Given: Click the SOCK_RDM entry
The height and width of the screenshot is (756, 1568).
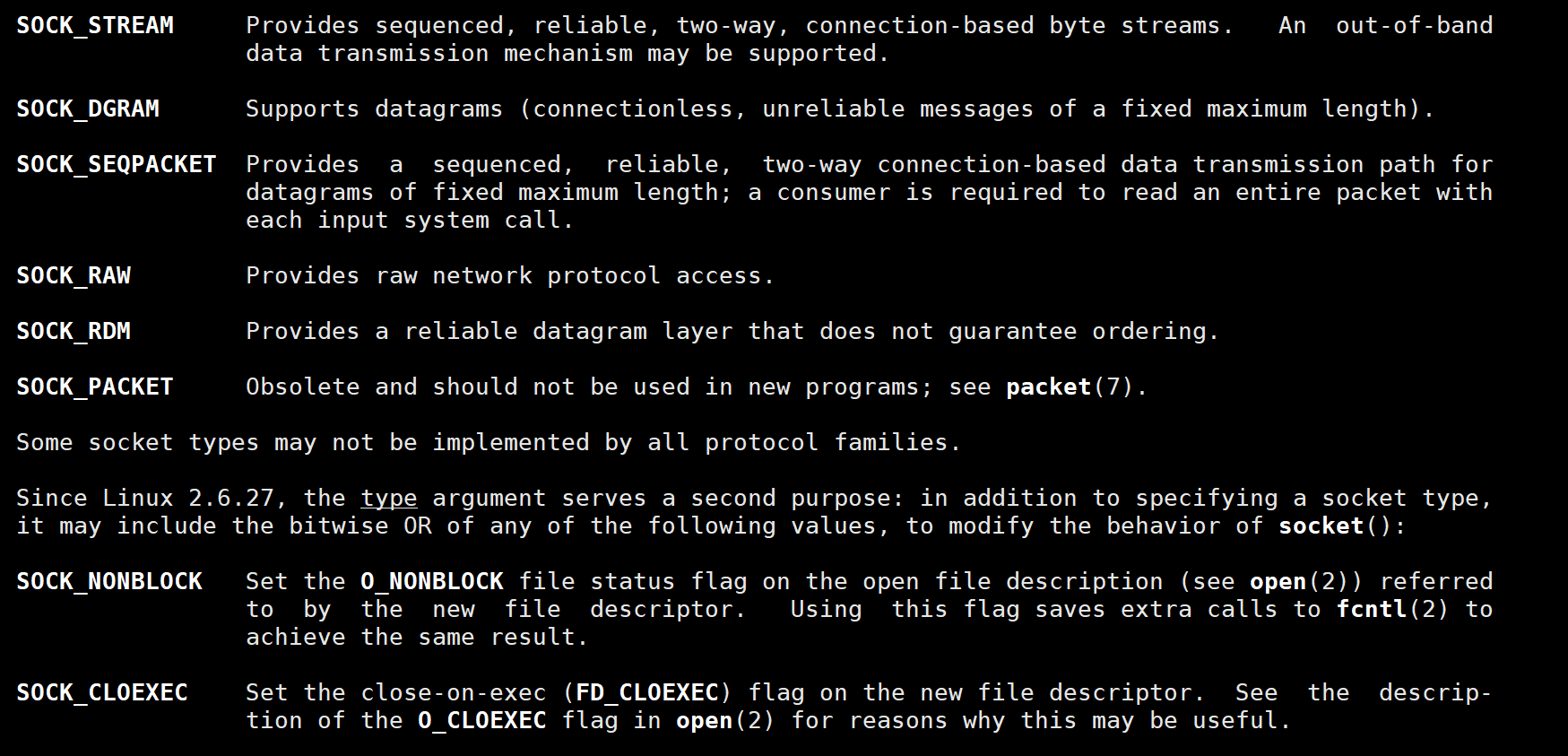Looking at the screenshot, I should pyautogui.click(x=74, y=332).
